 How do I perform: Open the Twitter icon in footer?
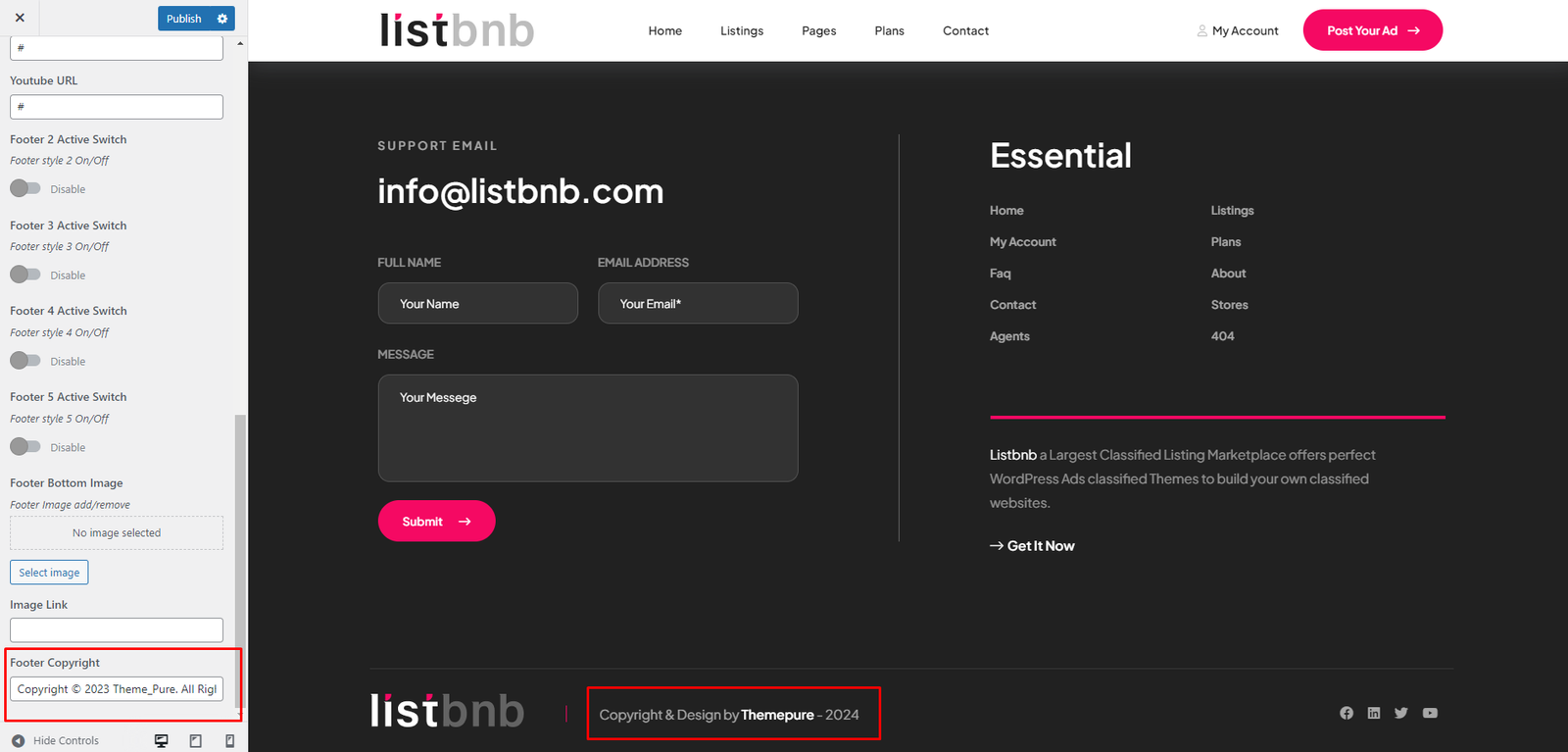[1401, 713]
